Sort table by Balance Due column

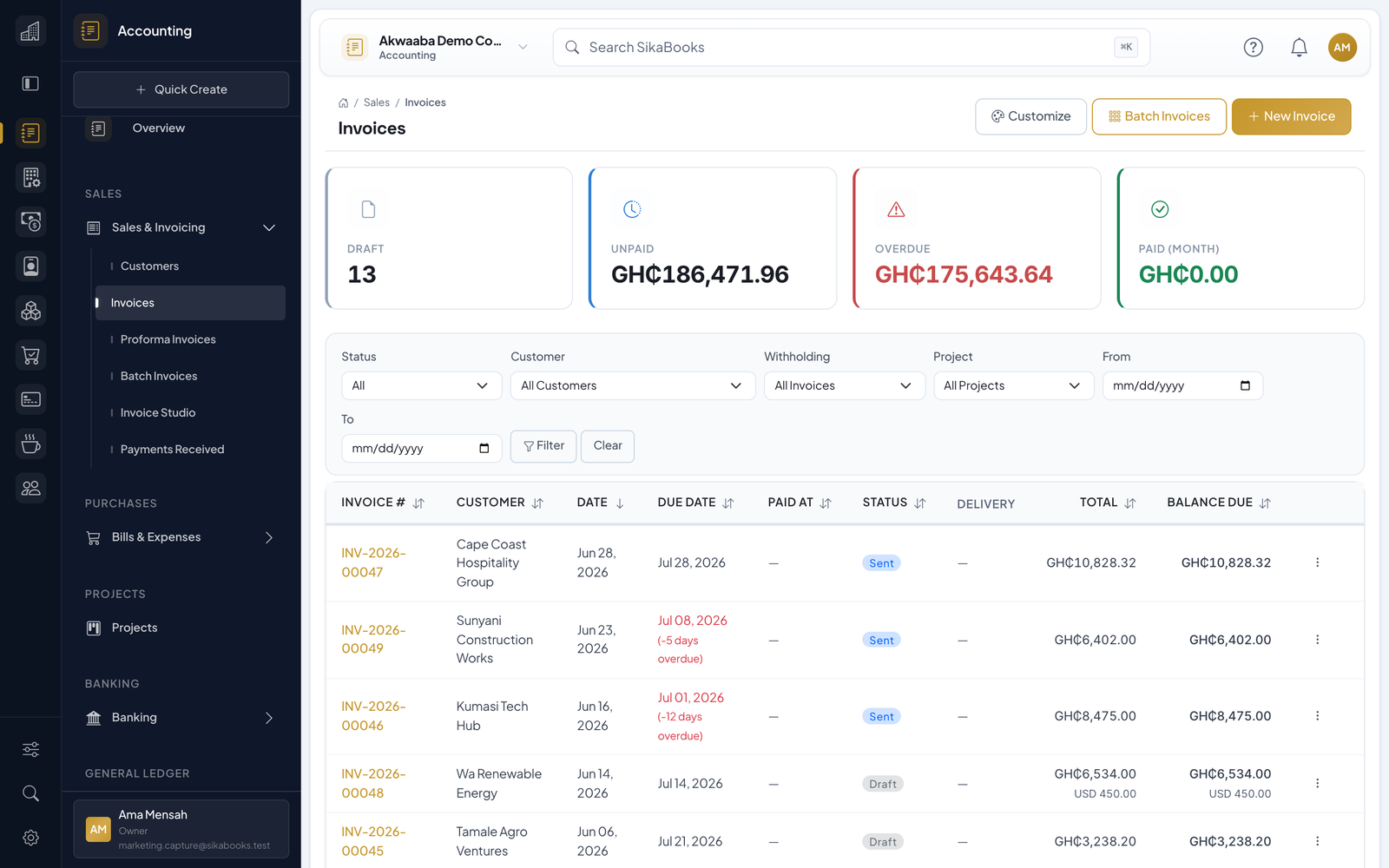(x=1219, y=503)
